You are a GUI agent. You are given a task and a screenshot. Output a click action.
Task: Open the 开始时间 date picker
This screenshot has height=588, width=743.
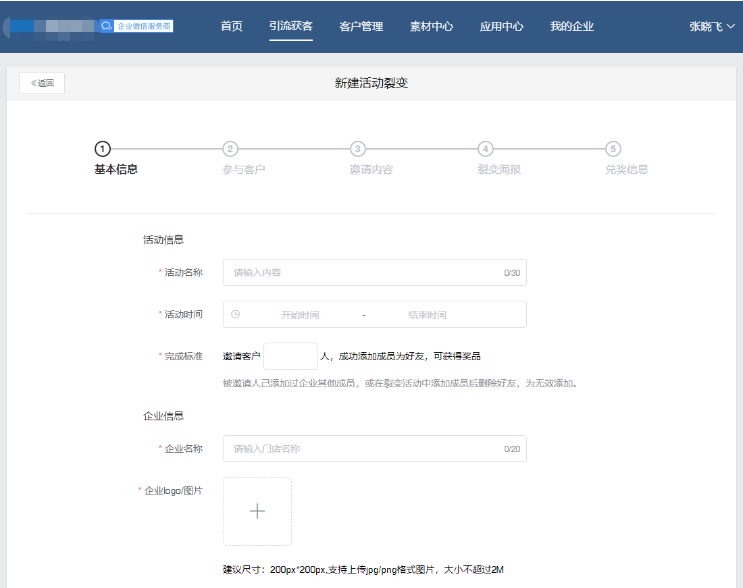(300, 315)
